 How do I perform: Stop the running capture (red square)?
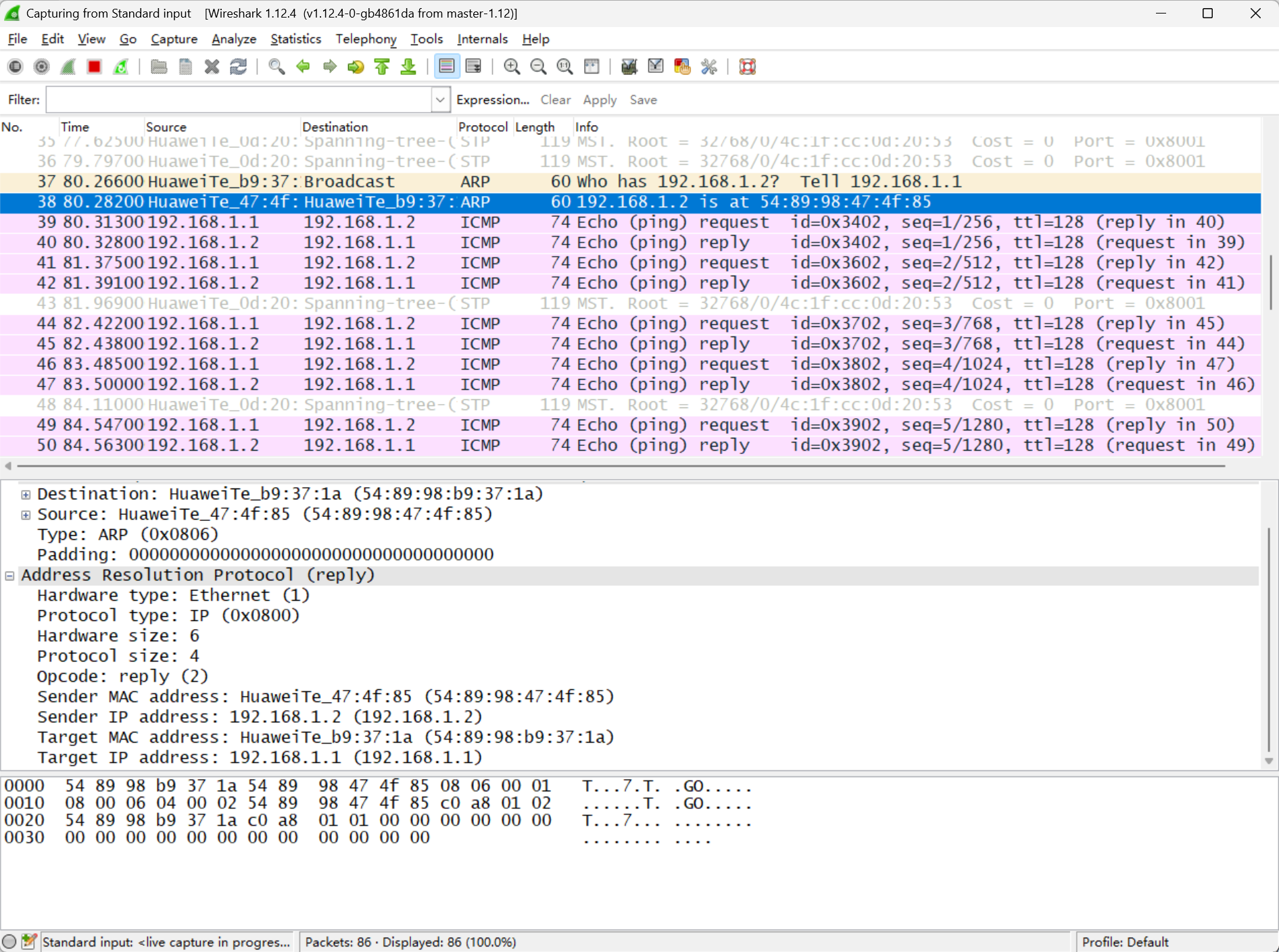tap(94, 66)
